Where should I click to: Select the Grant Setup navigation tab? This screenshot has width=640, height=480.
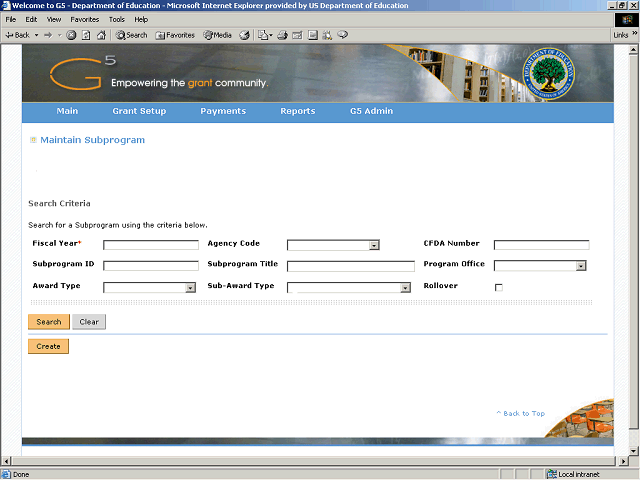coord(139,111)
